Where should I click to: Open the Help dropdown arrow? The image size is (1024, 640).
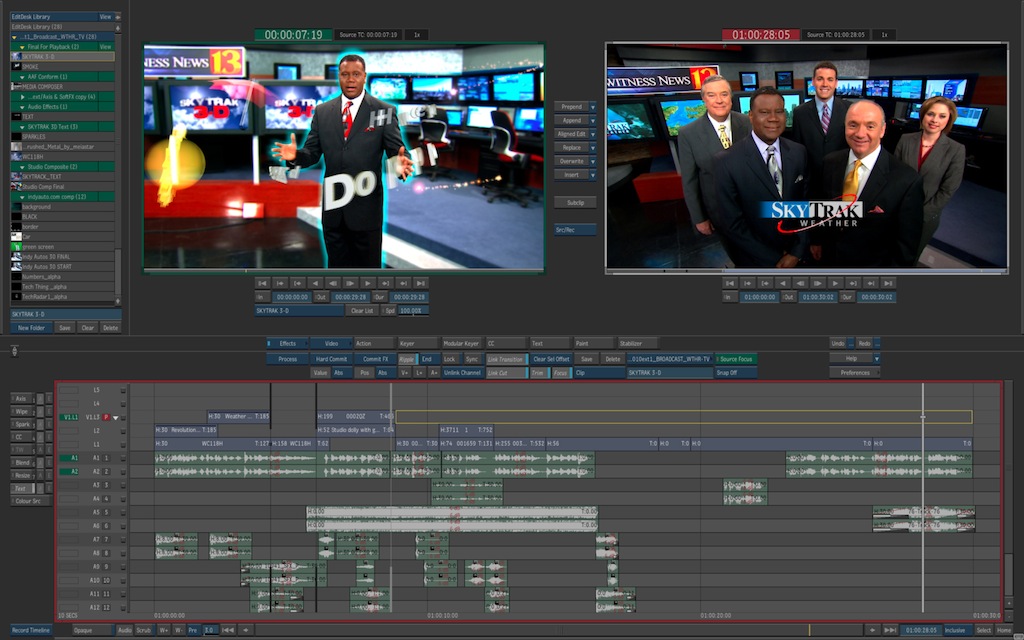[x=876, y=359]
